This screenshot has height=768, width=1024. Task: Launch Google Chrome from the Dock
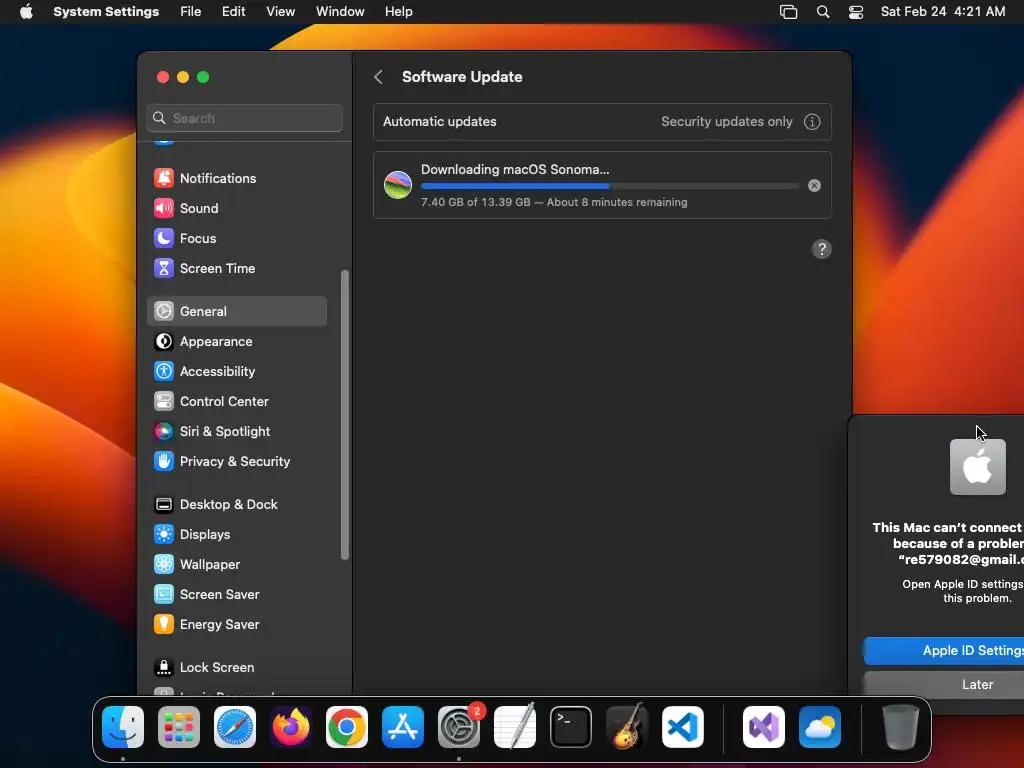[347, 727]
